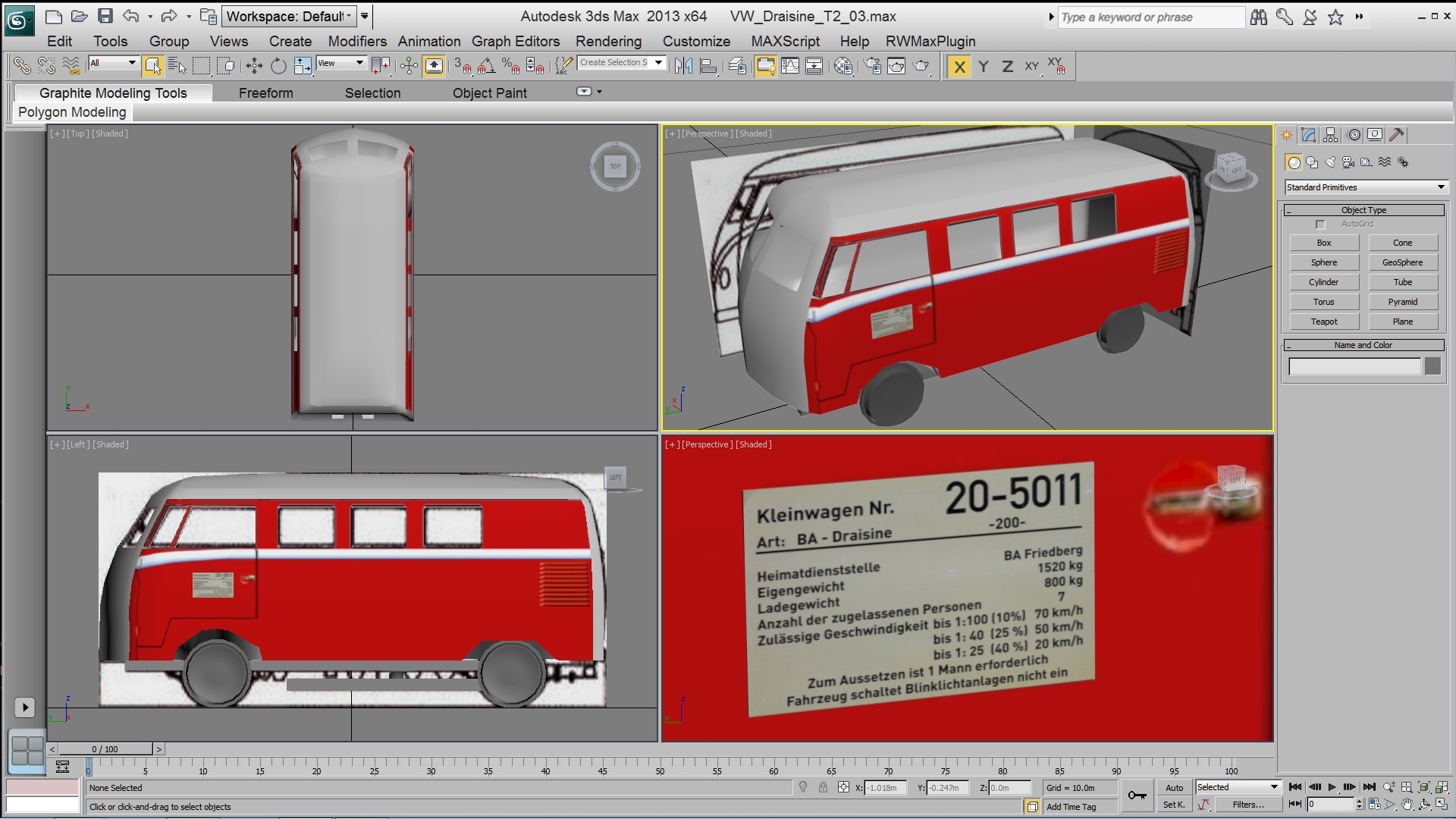Activate the Select and Rotate tool
The width and height of the screenshot is (1456, 819).
(x=278, y=66)
